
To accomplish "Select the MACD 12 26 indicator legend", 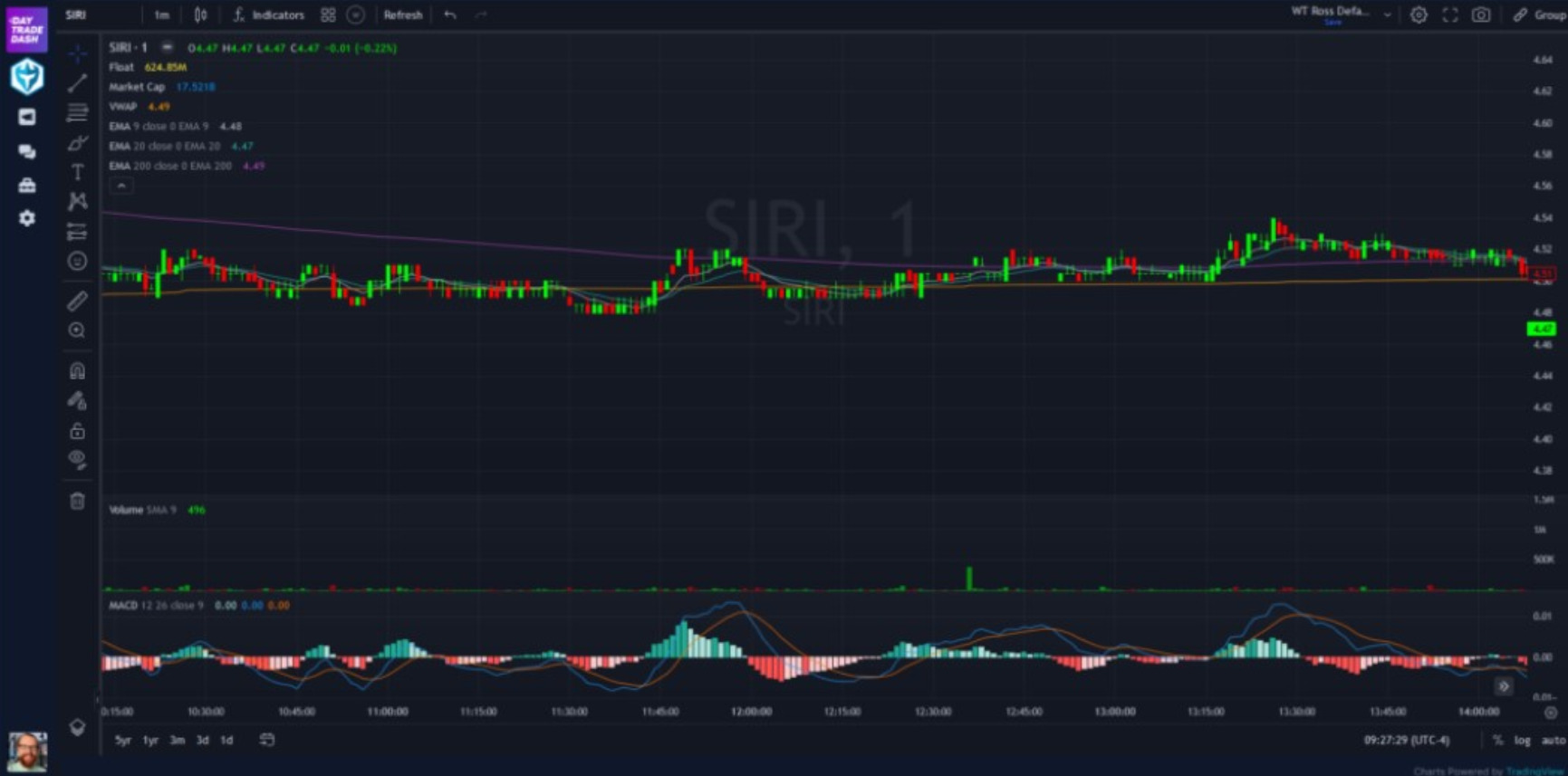I will point(199,605).
